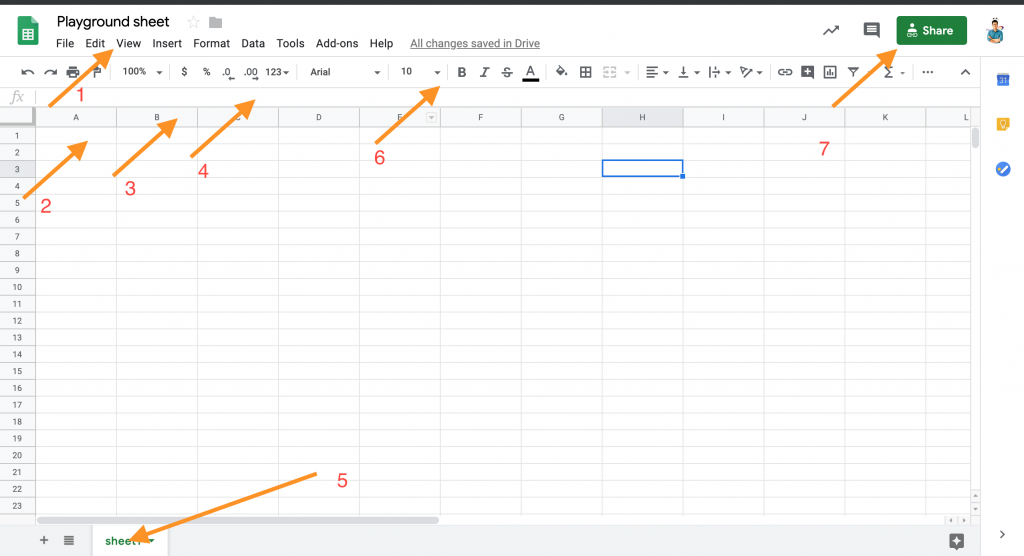The image size is (1024, 556).
Task: Open the Explore button bottom right
Action: [x=957, y=541]
